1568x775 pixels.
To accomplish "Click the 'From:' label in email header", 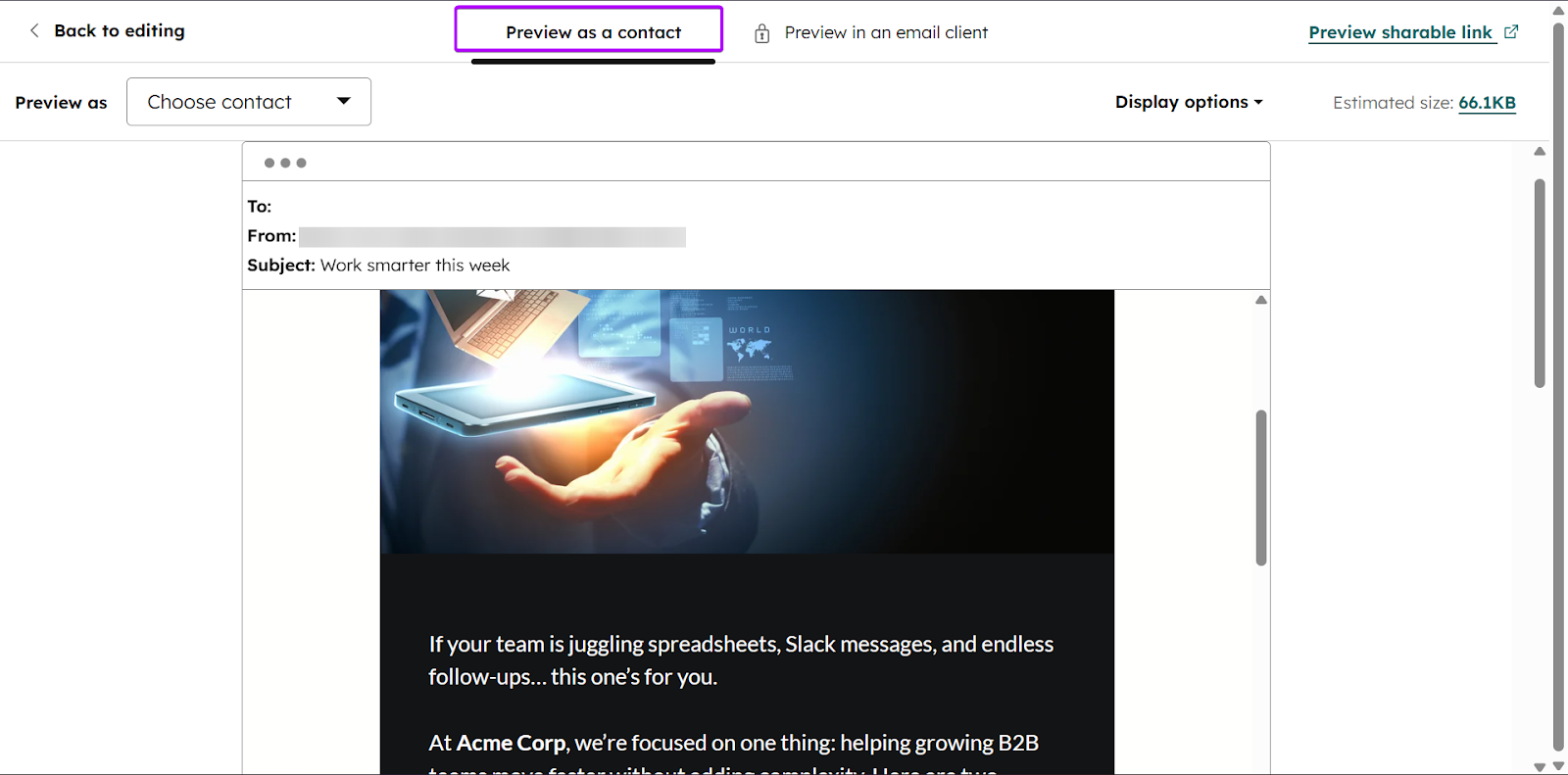I will tap(271, 235).
